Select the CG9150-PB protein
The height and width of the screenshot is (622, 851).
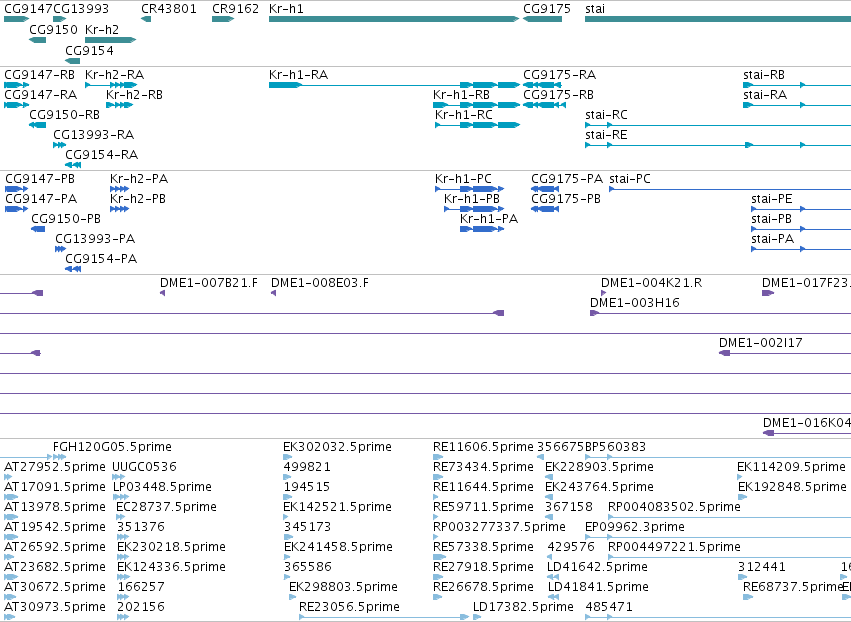[38, 229]
